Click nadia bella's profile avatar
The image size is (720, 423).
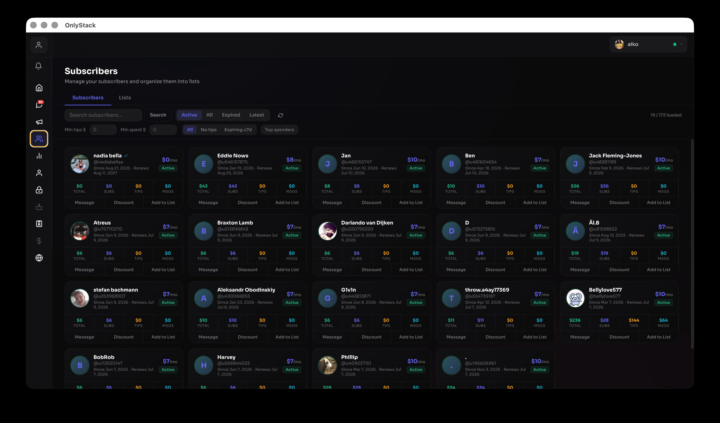(x=79, y=164)
